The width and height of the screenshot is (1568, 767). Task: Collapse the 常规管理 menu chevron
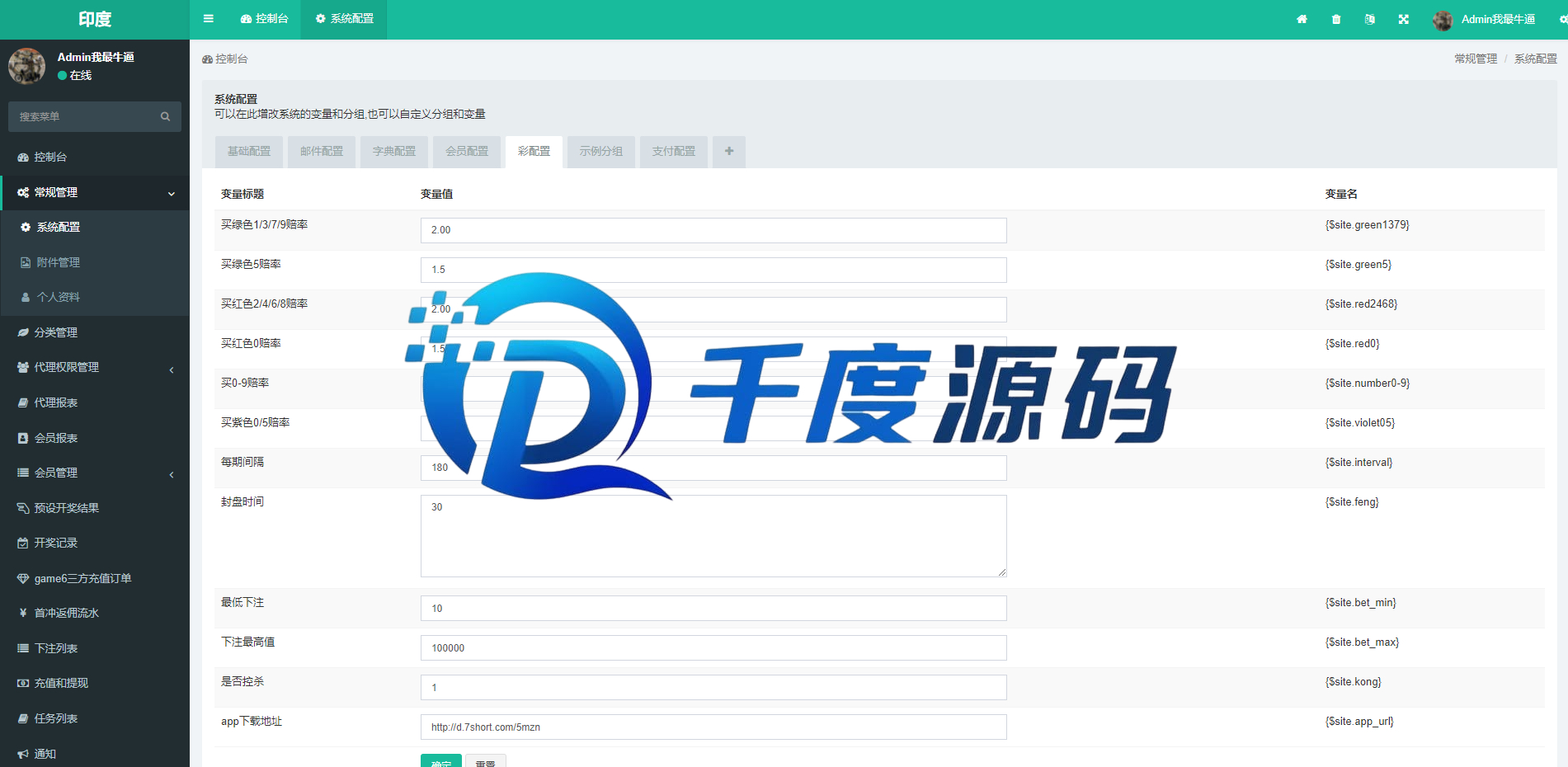pyautogui.click(x=172, y=193)
